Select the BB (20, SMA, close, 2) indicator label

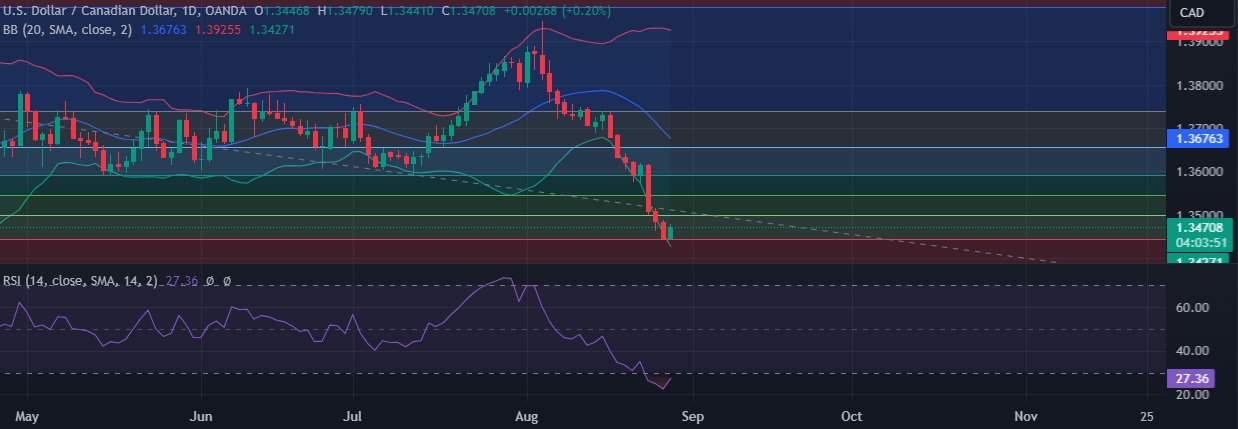[x=68, y=29]
